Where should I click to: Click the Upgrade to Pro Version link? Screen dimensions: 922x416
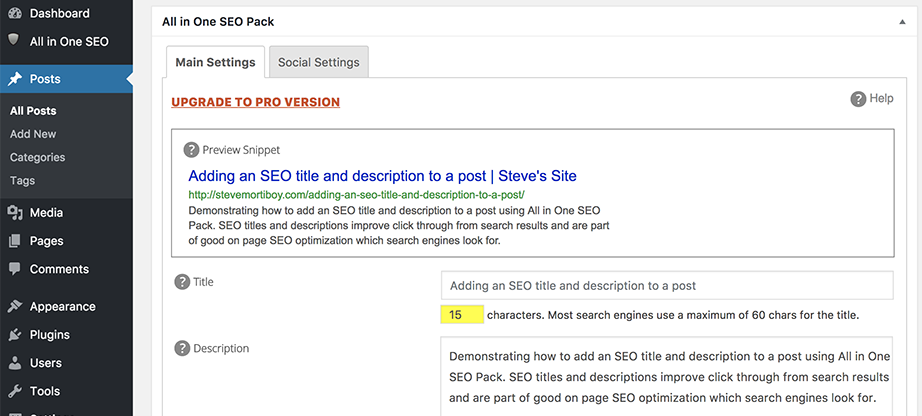tap(255, 102)
